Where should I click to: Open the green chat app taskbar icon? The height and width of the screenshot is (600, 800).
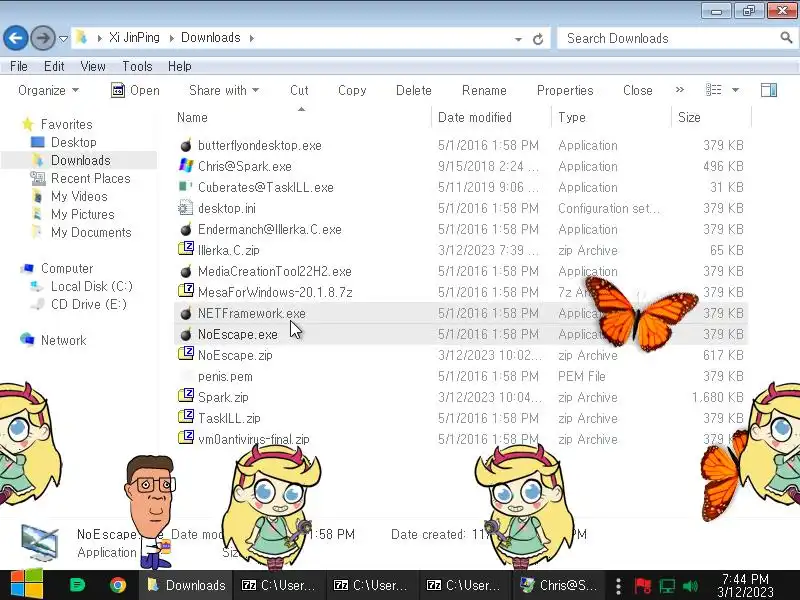(77, 585)
